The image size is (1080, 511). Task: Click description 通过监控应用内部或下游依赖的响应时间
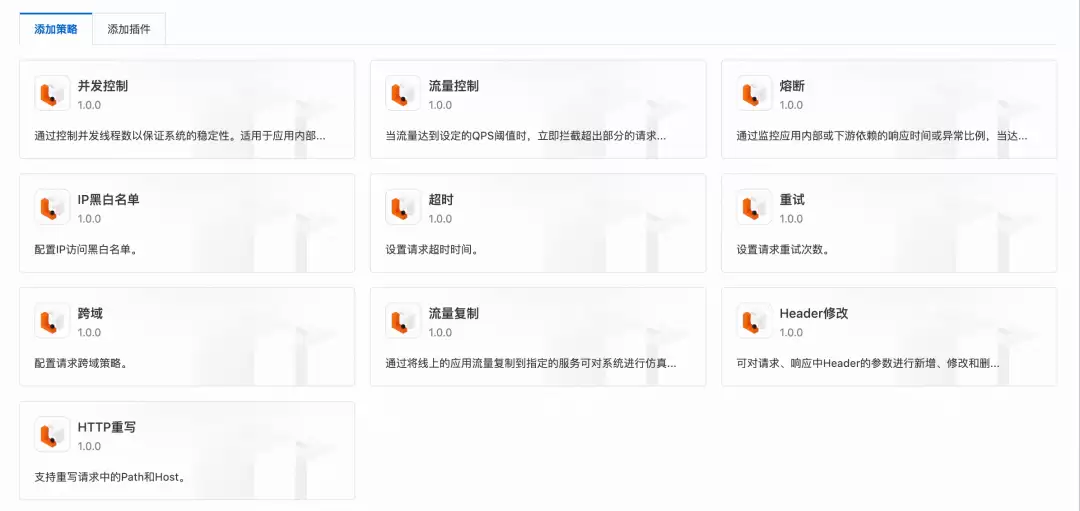coord(882,136)
